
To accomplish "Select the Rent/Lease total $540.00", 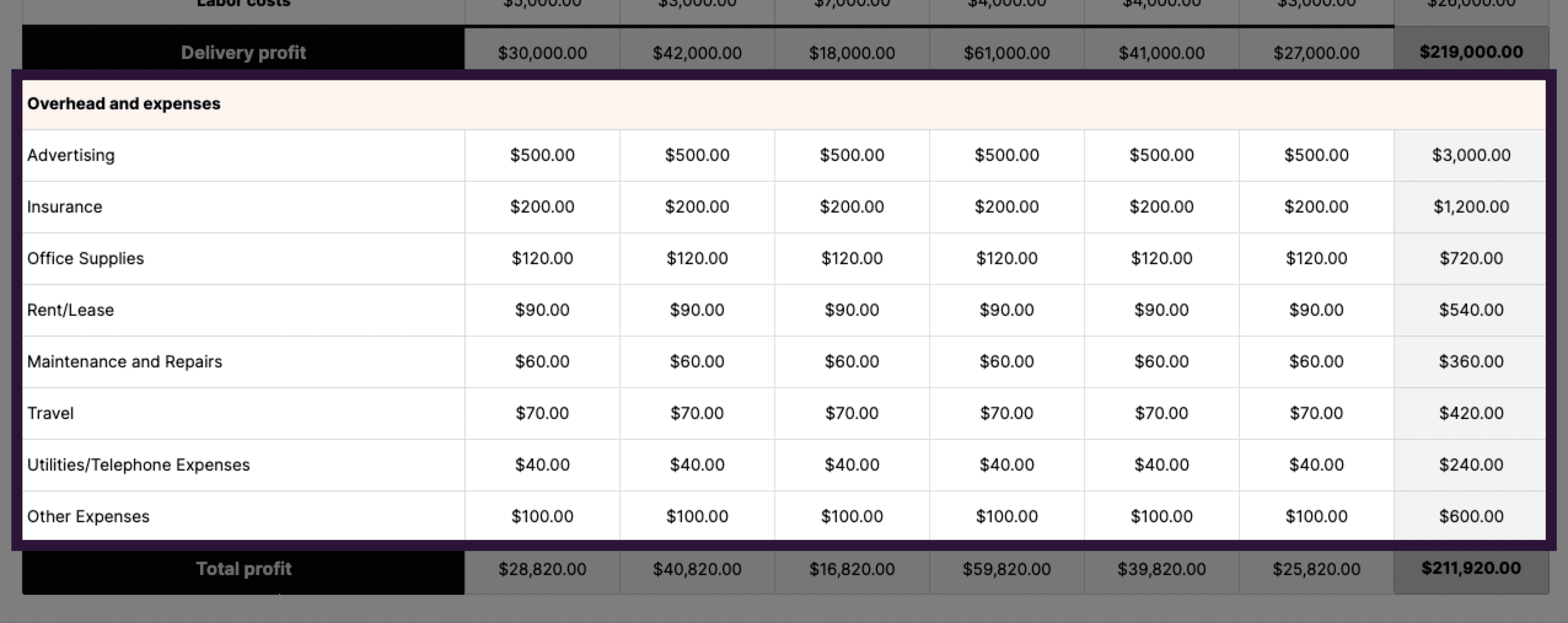I will click(1471, 310).
